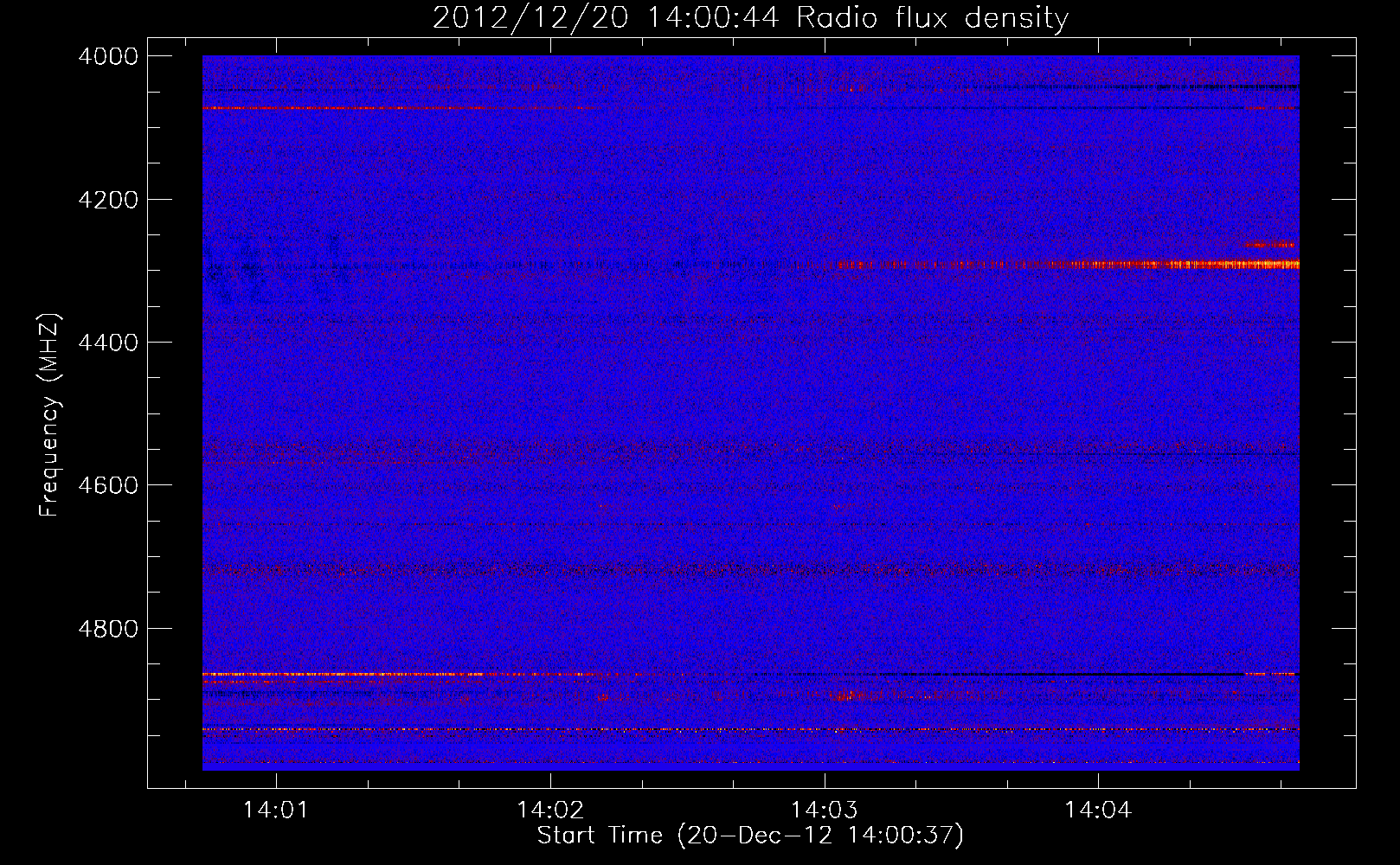Click the 4600 frequency axis label
This screenshot has height=865, width=1400.
(108, 485)
